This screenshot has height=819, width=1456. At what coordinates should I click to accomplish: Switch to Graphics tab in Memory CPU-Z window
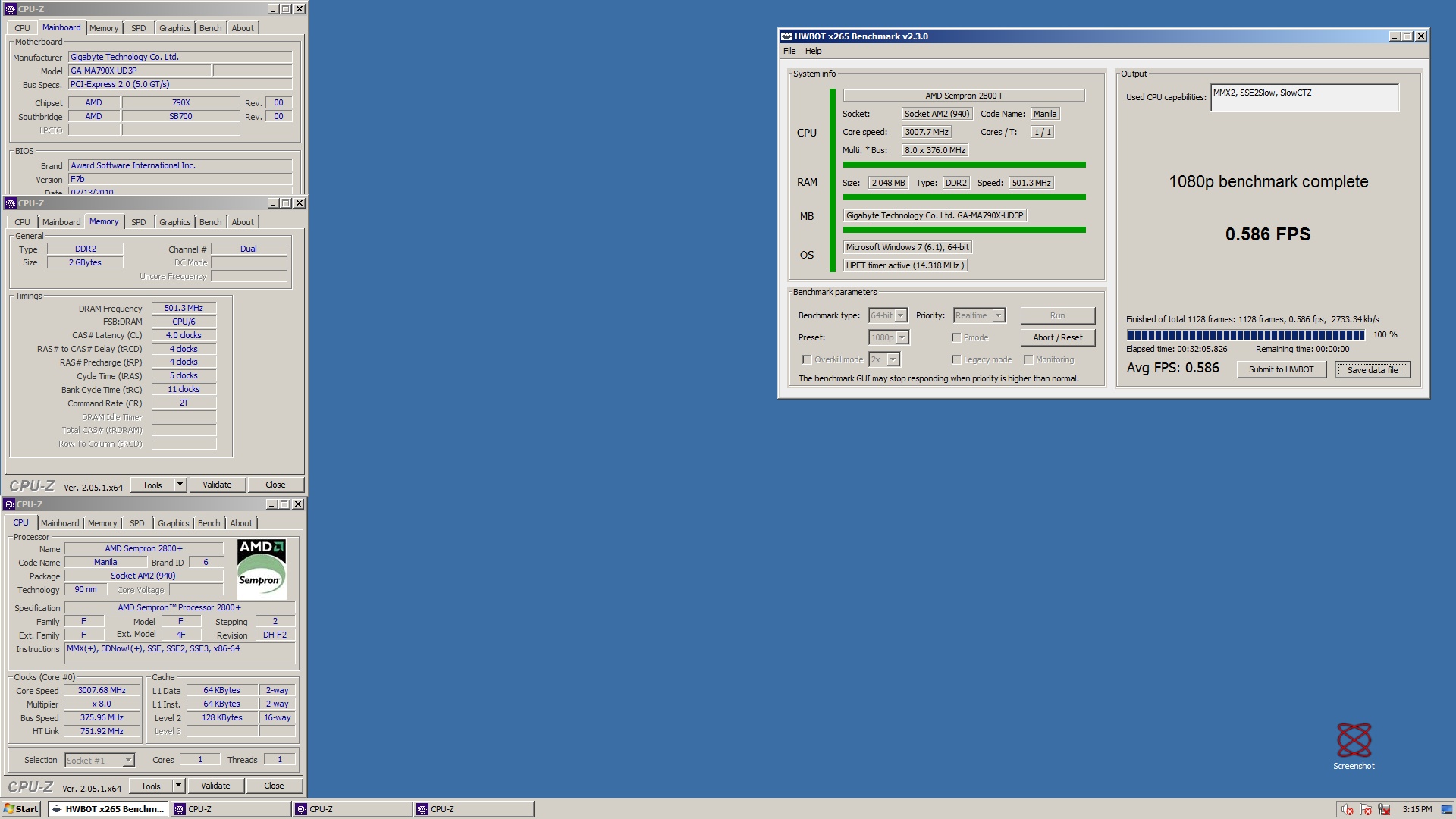(174, 222)
